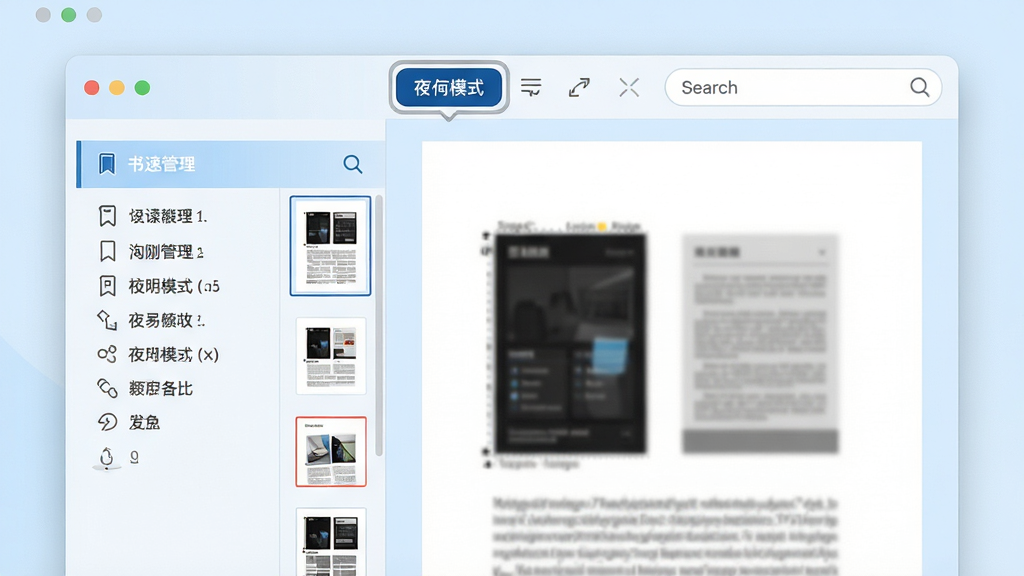This screenshot has width=1024, height=576.
Task: Click the dark mode preview image in document
Action: point(570,344)
